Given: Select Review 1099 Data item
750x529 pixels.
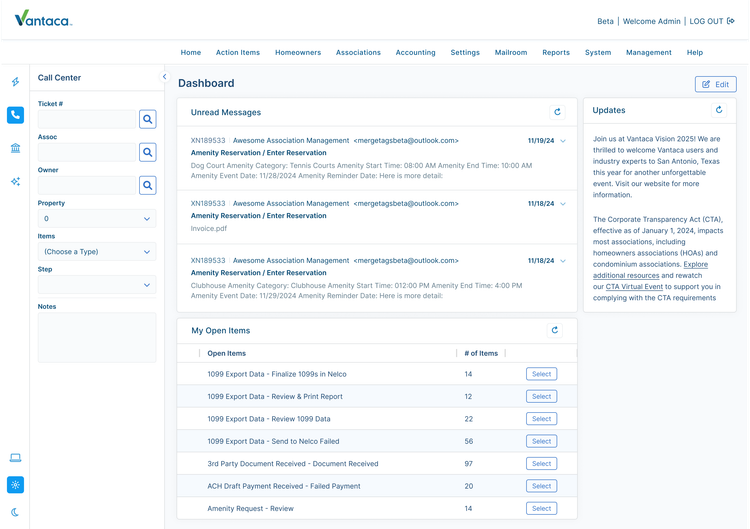Looking at the screenshot, I should point(541,419).
